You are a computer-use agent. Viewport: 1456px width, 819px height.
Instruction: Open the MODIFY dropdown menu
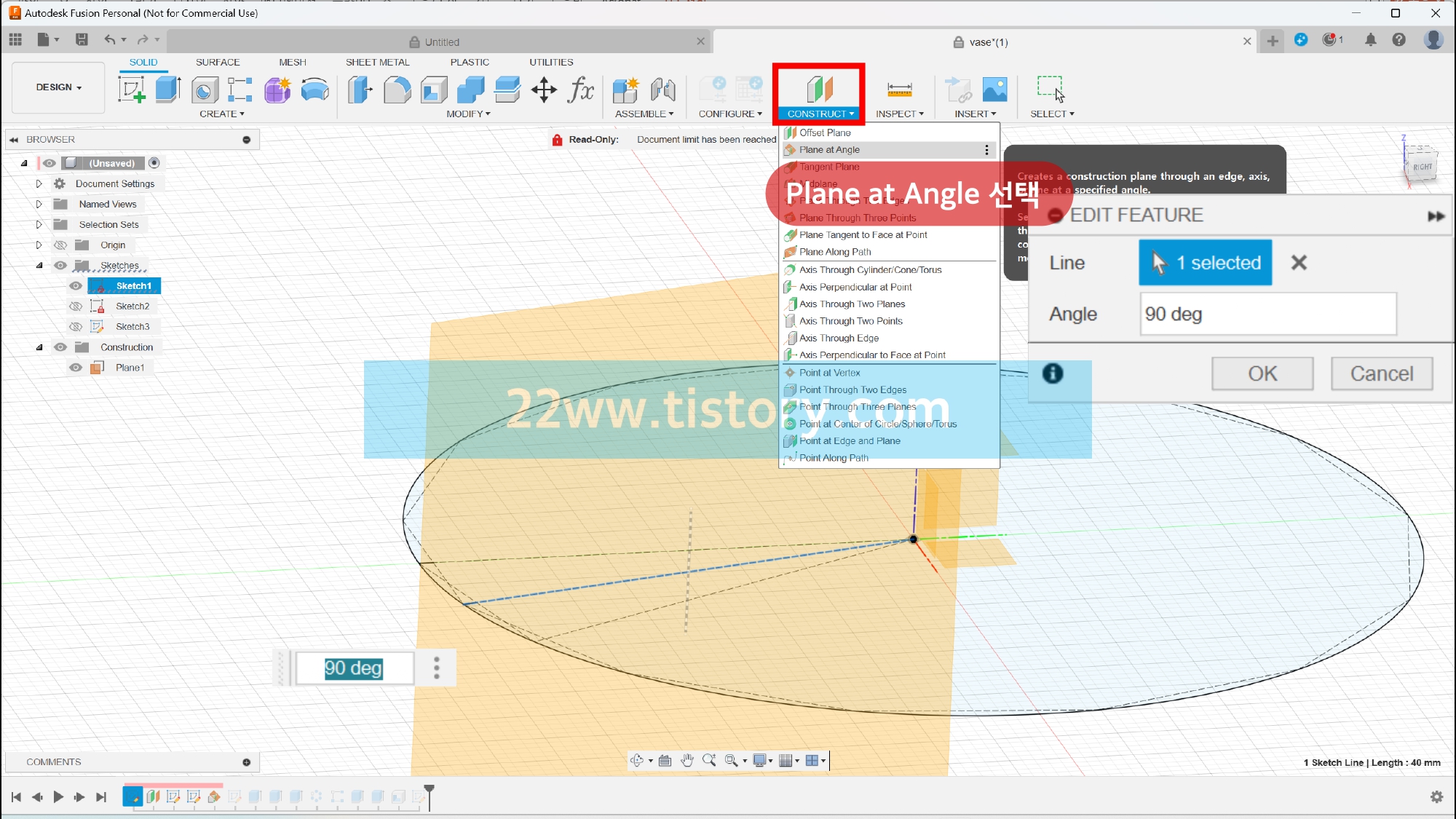(x=468, y=114)
